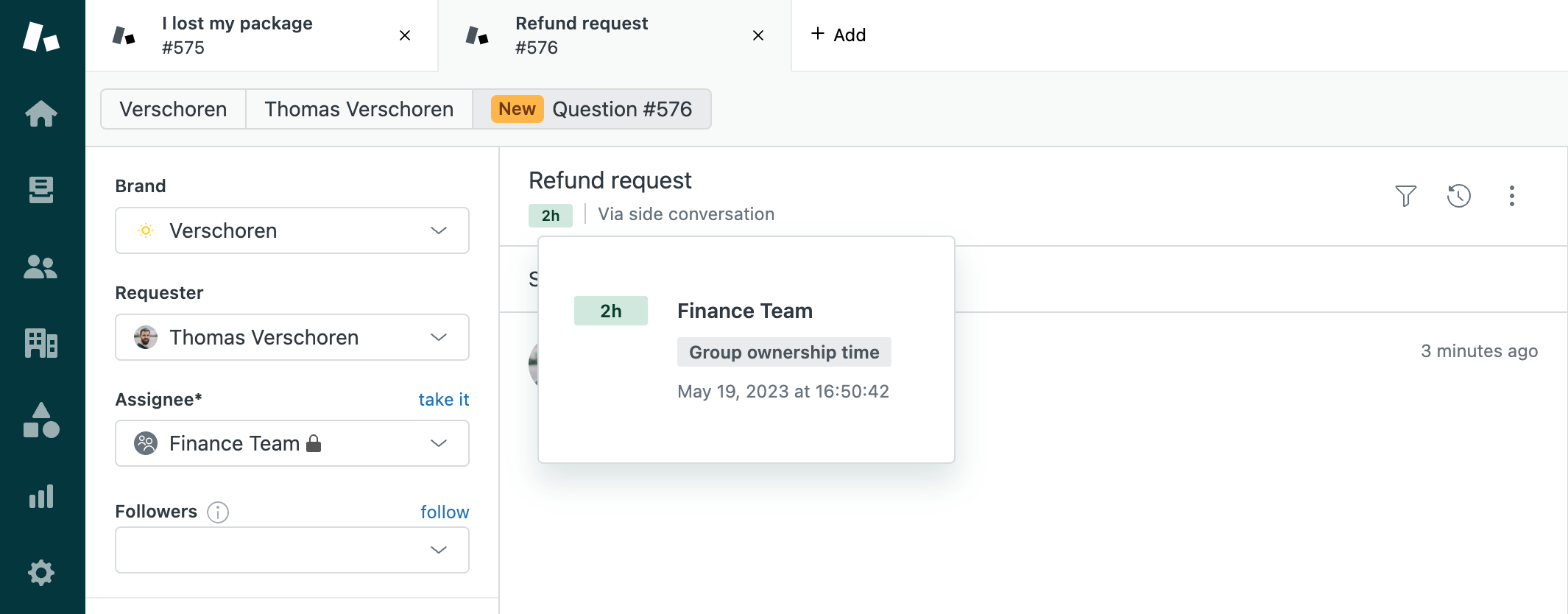This screenshot has height=614, width=1568.
Task: Open the Reporting bar chart icon
Action: click(x=41, y=496)
